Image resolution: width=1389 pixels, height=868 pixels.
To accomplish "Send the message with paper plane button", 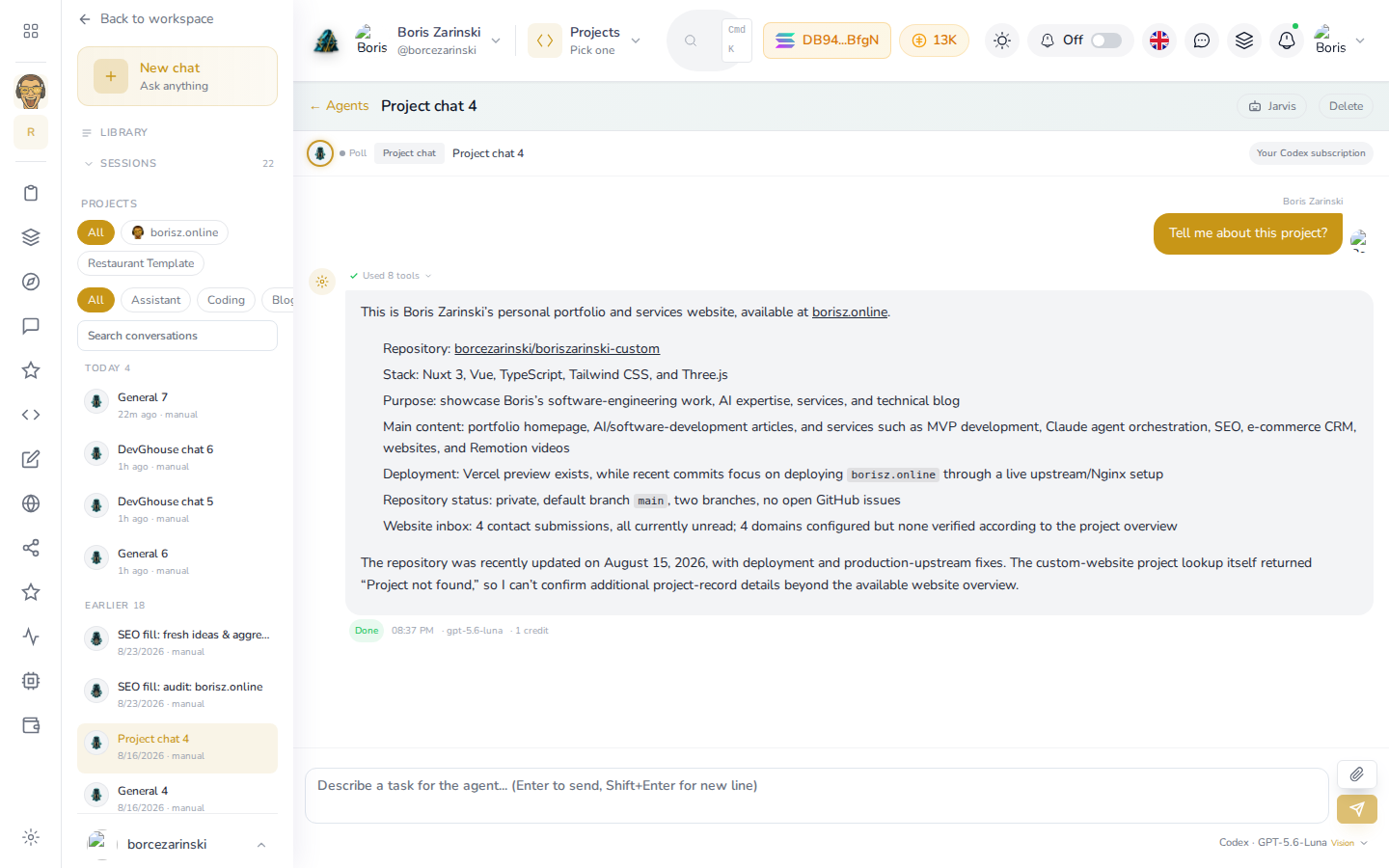I will click(x=1357, y=809).
